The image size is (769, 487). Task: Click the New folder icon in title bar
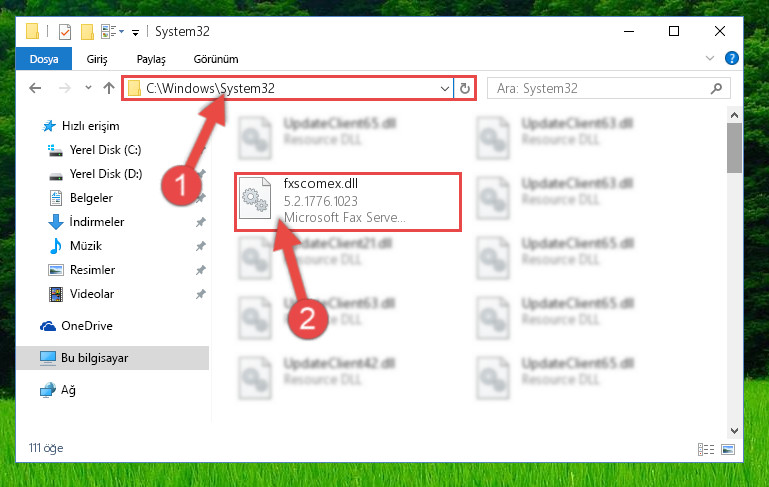pos(87,32)
